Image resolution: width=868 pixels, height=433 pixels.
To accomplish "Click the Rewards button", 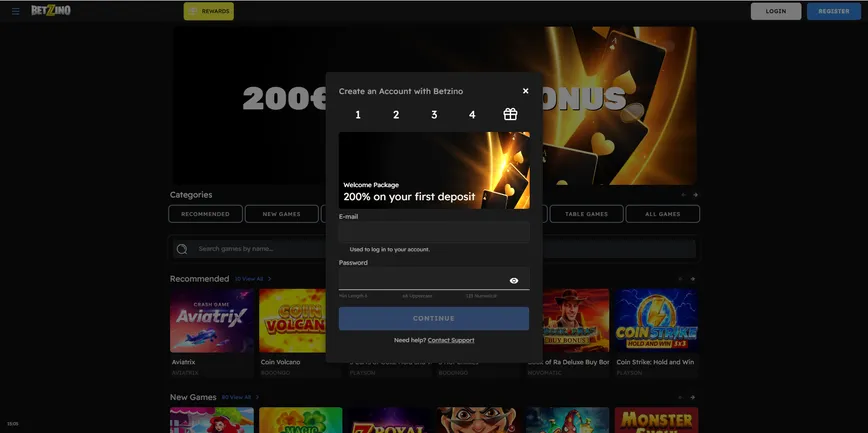I will [x=209, y=11].
